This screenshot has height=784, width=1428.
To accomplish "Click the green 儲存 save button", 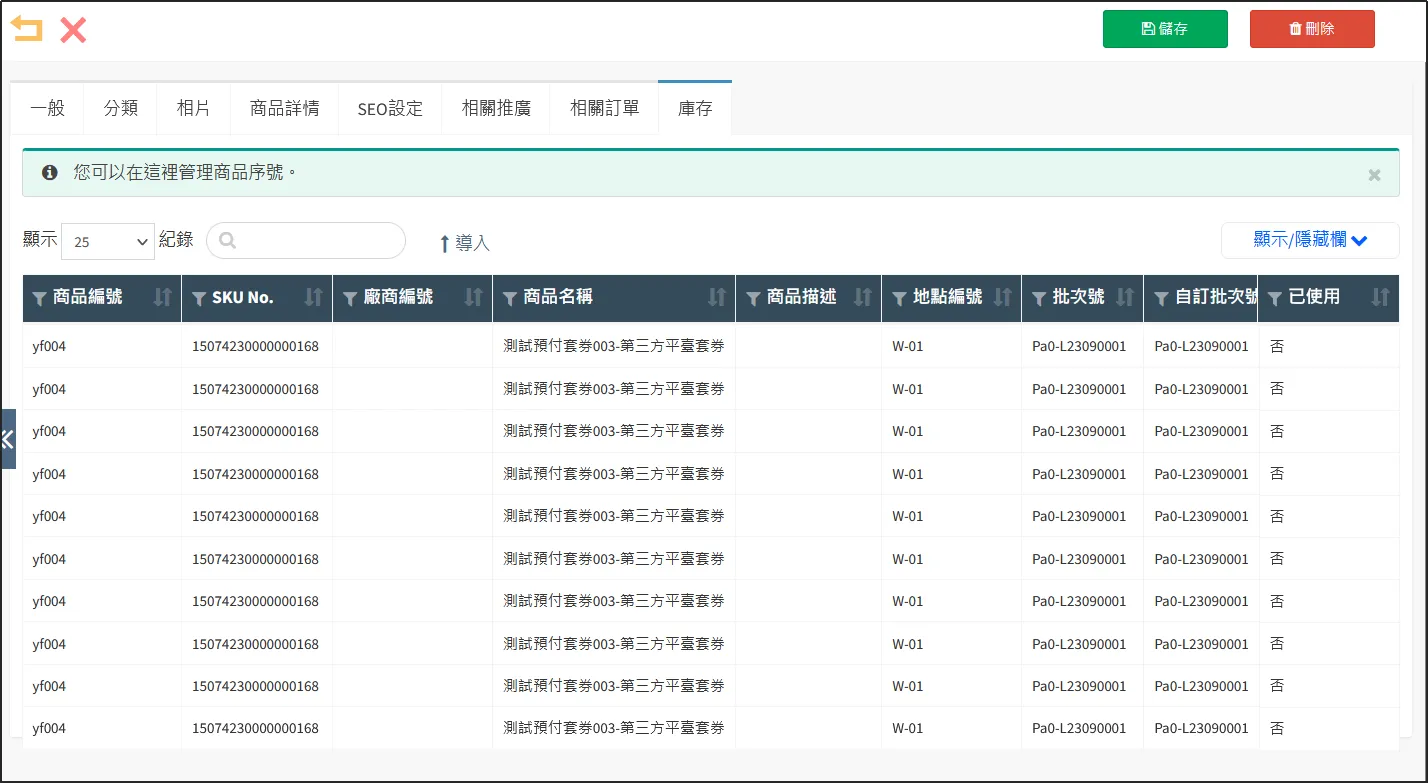I will point(1164,29).
